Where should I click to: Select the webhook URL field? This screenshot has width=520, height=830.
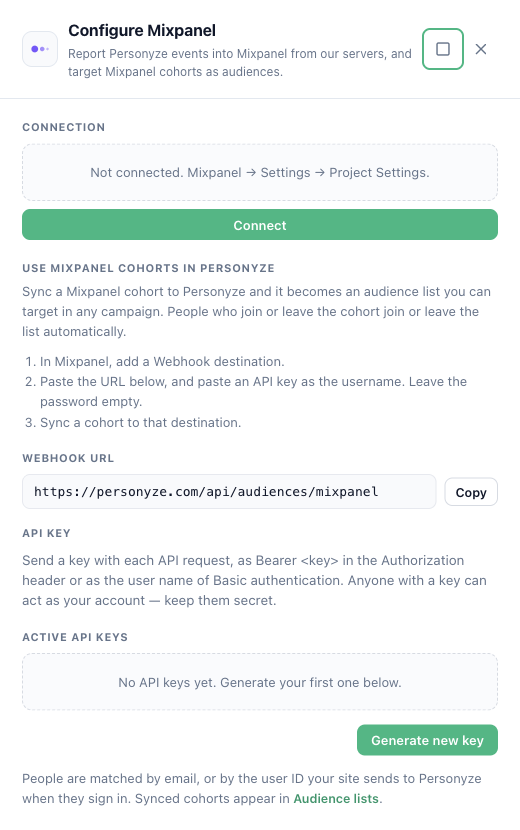coord(229,492)
